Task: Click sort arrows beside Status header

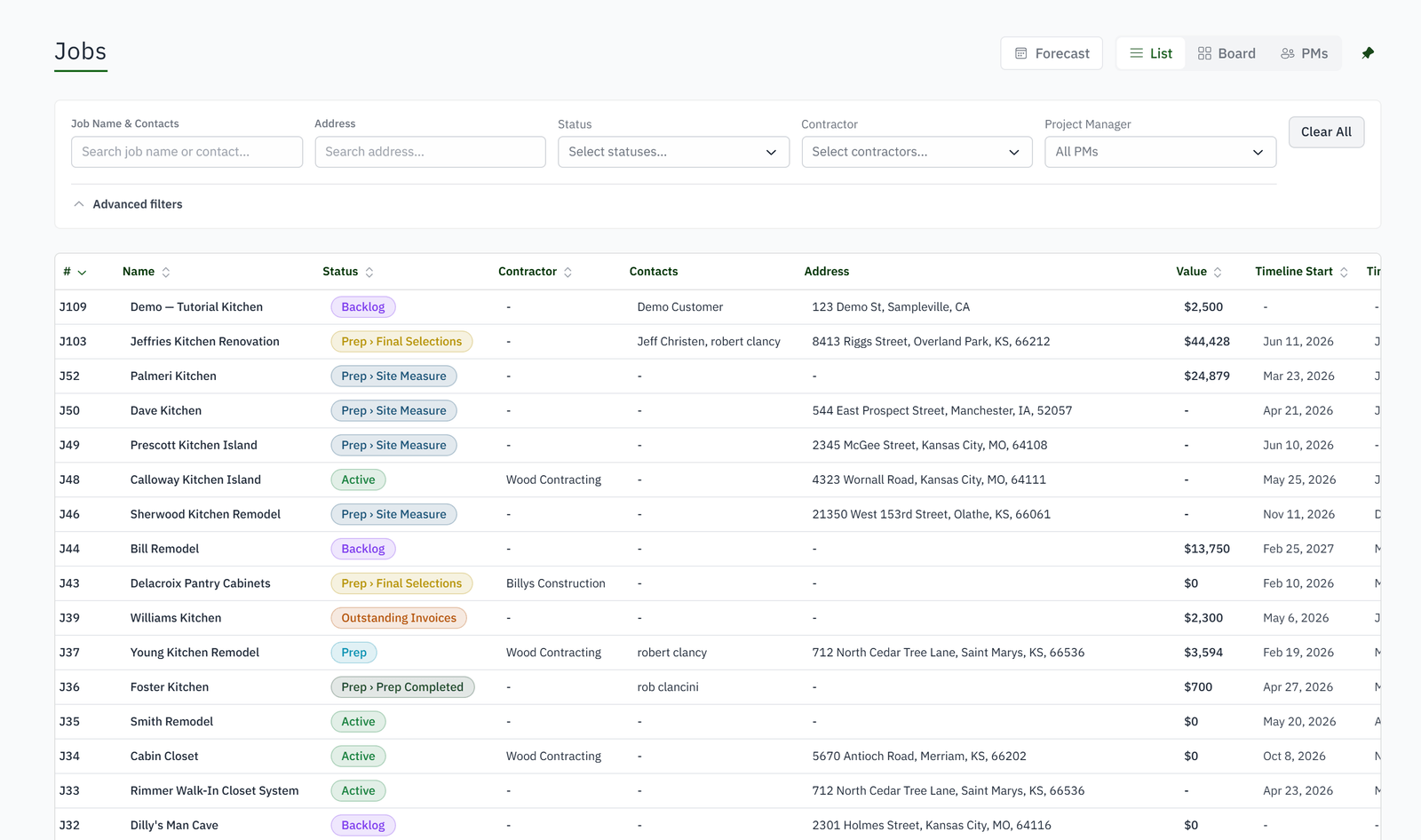Action: [369, 273]
